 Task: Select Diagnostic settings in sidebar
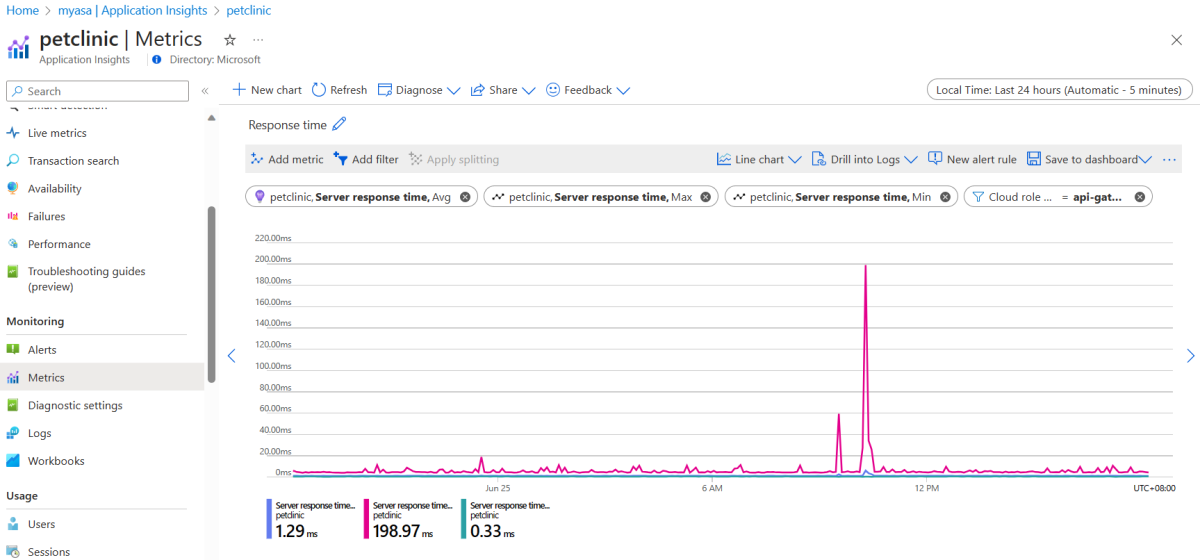tap(75, 406)
